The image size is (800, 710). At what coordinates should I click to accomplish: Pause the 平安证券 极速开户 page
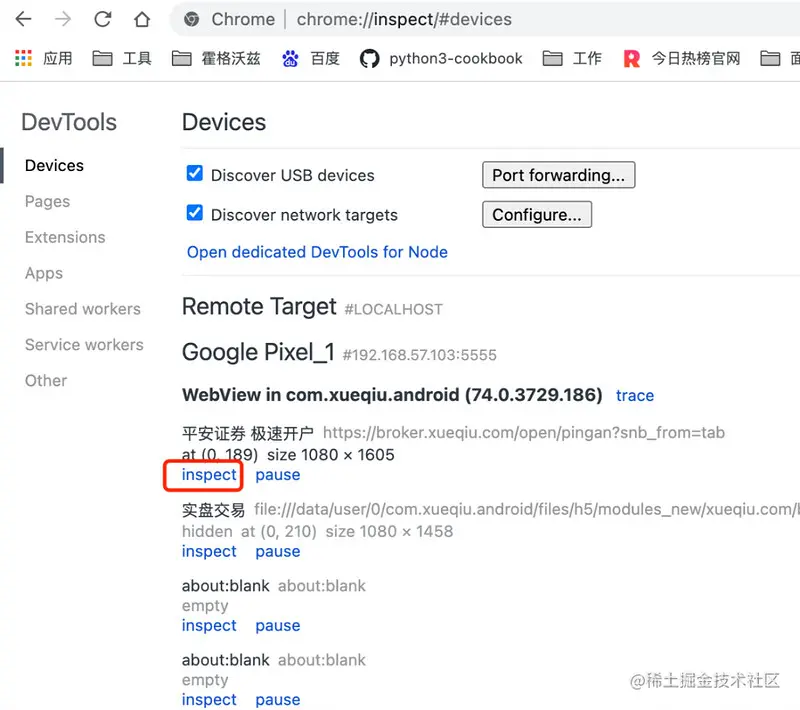[x=278, y=475]
